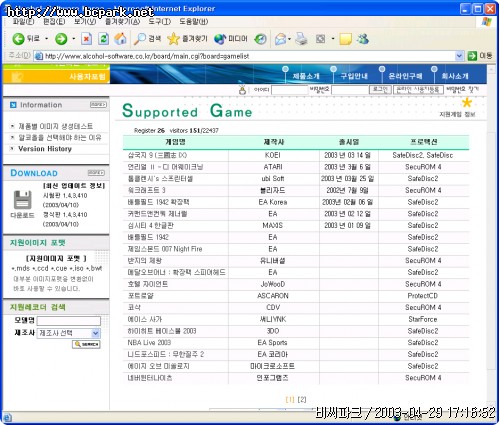The width and height of the screenshot is (500, 425).
Task: Click the password input field
Action: click(x=350, y=90)
